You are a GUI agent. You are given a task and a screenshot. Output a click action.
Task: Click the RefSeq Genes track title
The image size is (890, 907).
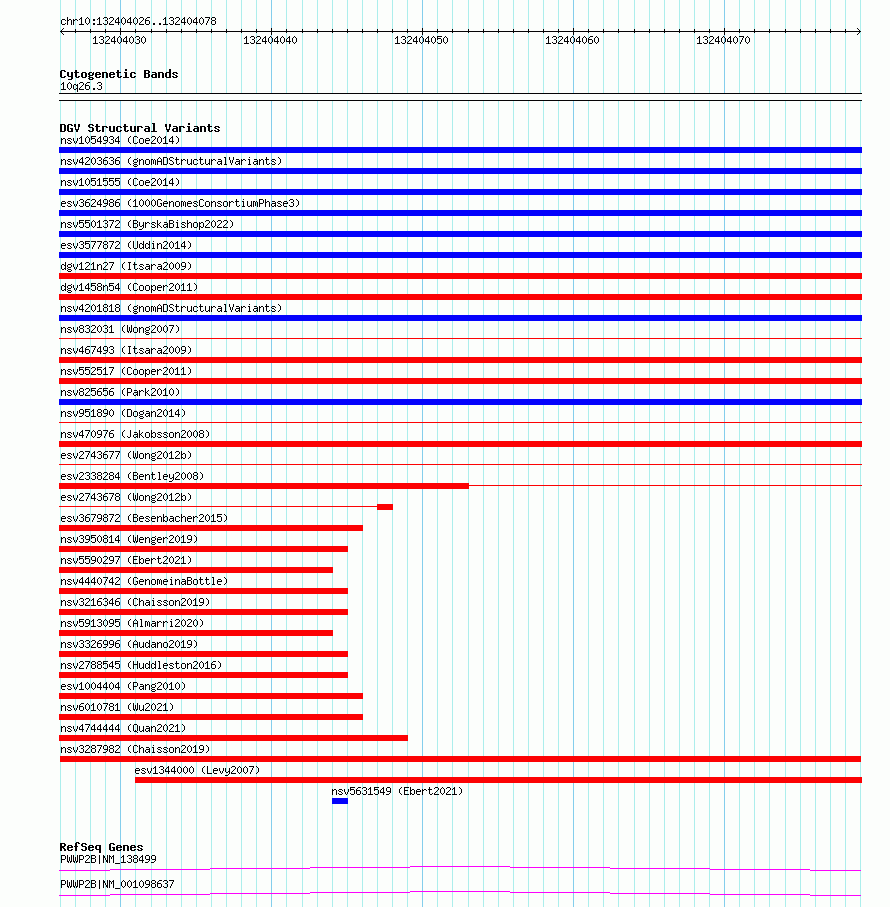coord(101,847)
